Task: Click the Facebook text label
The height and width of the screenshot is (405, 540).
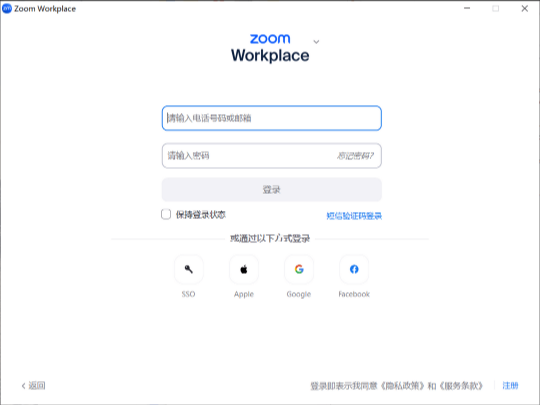Action: pyautogui.click(x=354, y=294)
